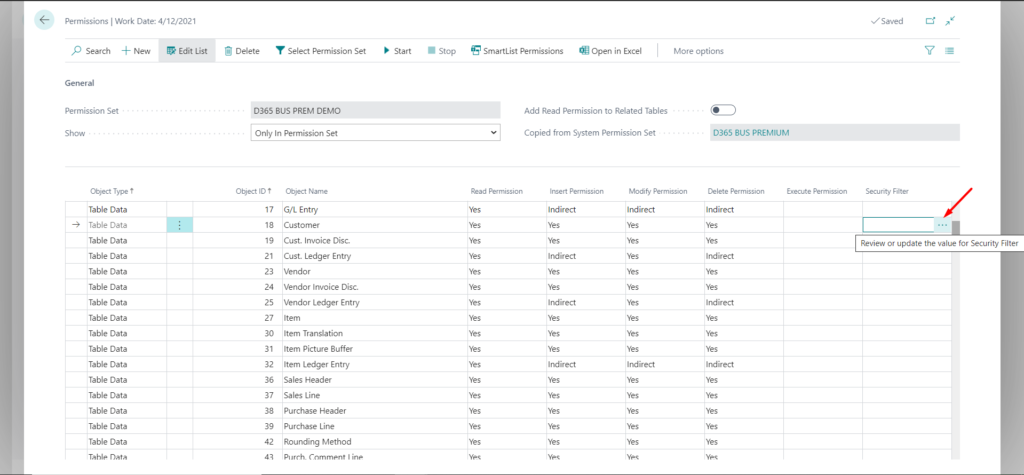Image resolution: width=1024 pixels, height=475 pixels.
Task: Open the filter pane funnel icon
Action: [x=929, y=50]
